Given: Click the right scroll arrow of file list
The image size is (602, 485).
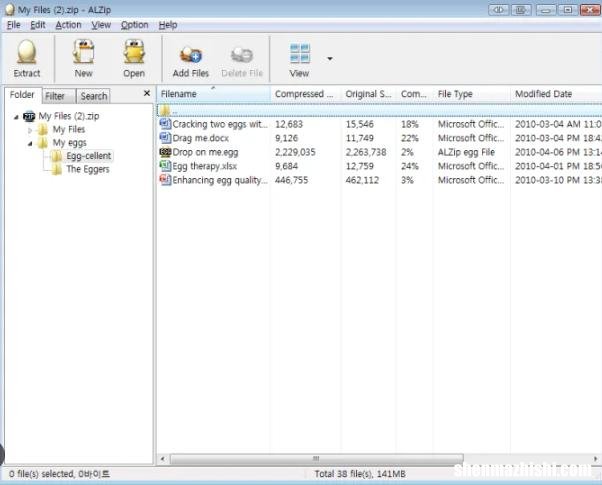Looking at the screenshot, I should coord(595,459).
